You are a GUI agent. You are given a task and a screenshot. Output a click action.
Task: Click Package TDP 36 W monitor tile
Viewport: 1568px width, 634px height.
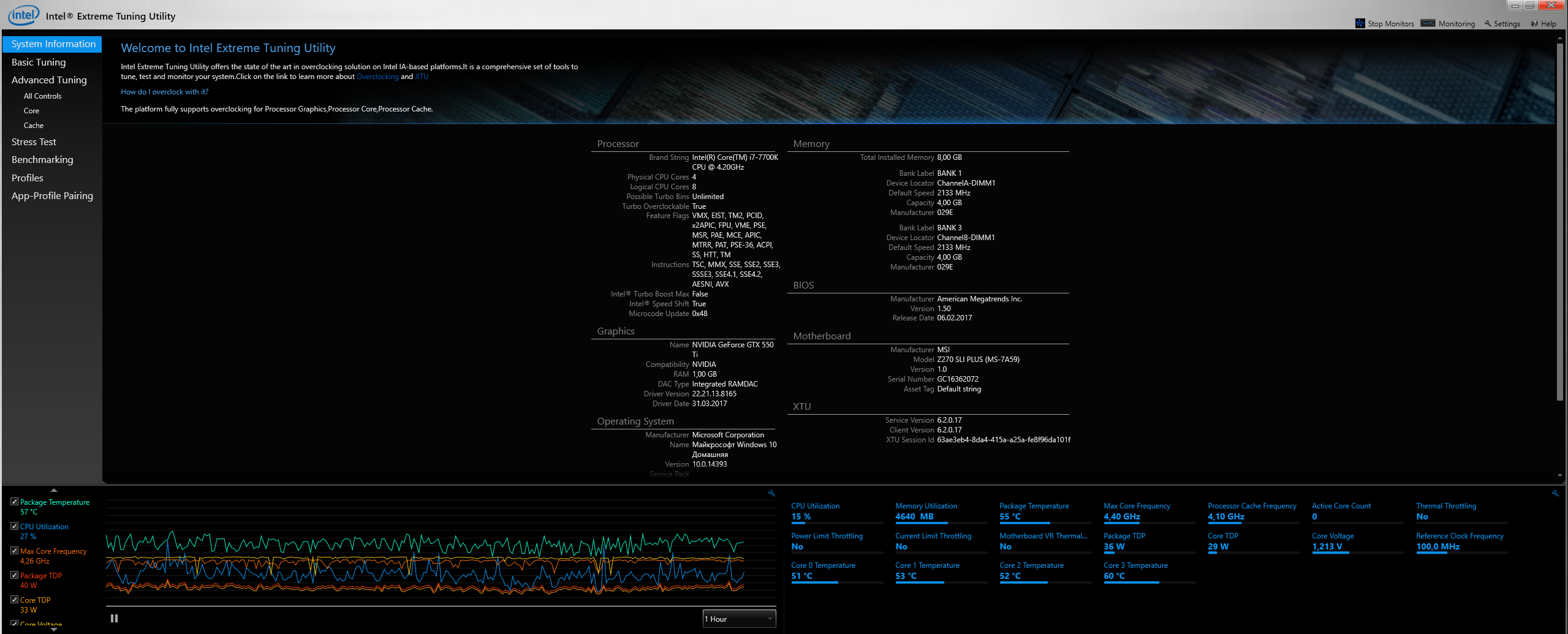[1149, 542]
